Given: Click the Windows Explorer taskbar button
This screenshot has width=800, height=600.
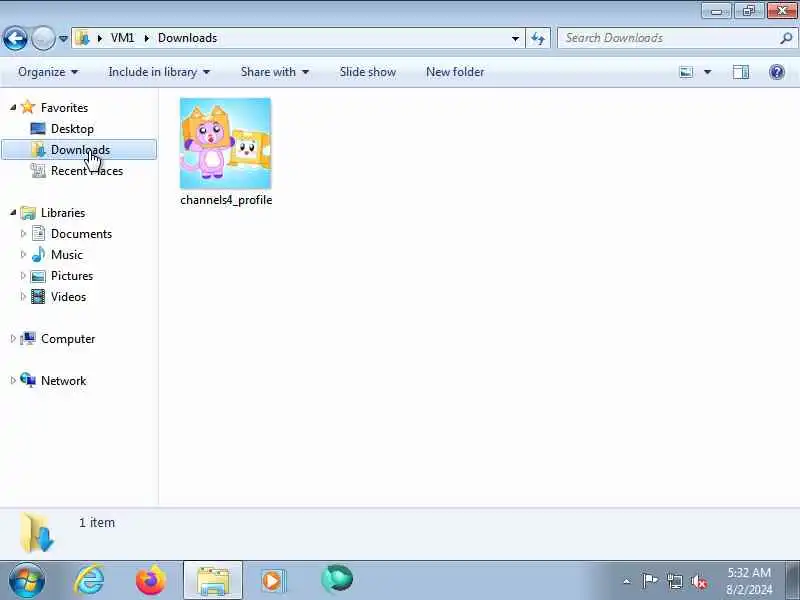Looking at the screenshot, I should (x=213, y=580).
